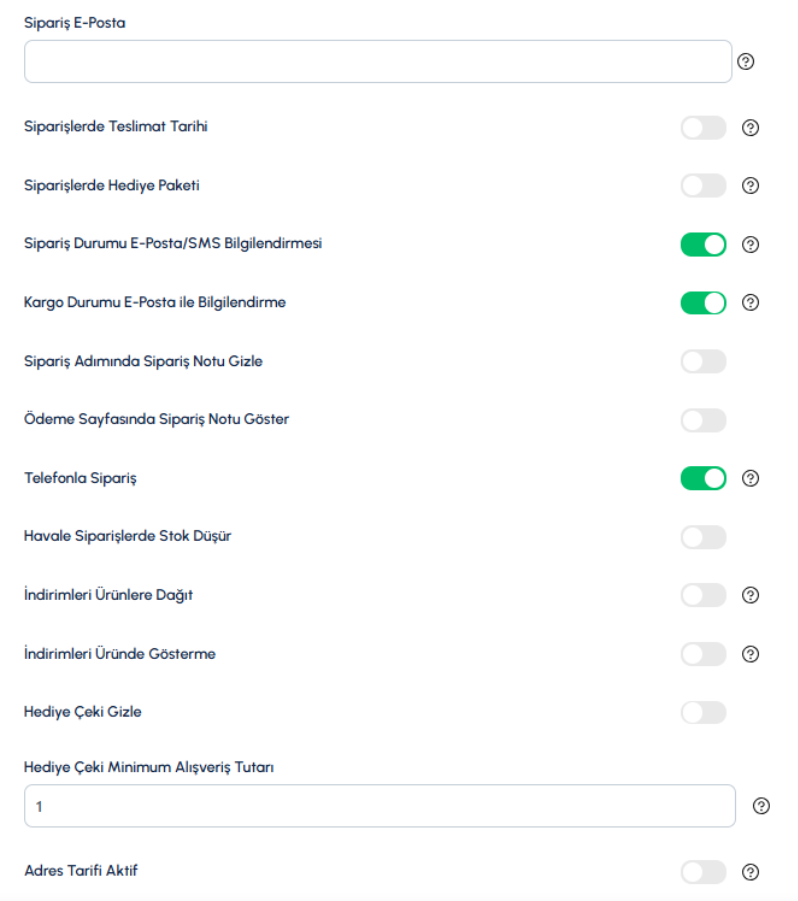Open help for İndirimleri Üründe Gösterme
Image resolution: width=798 pixels, height=901 pixels.
pos(750,654)
